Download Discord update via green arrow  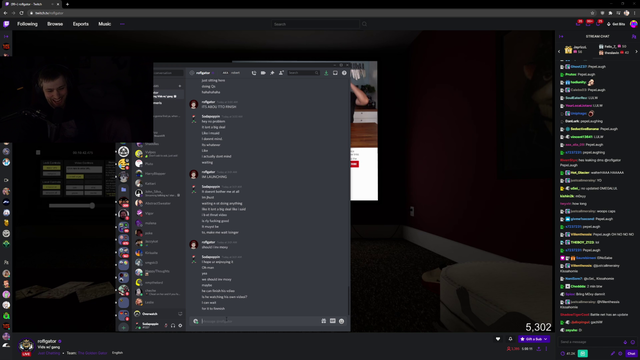tap(326, 73)
